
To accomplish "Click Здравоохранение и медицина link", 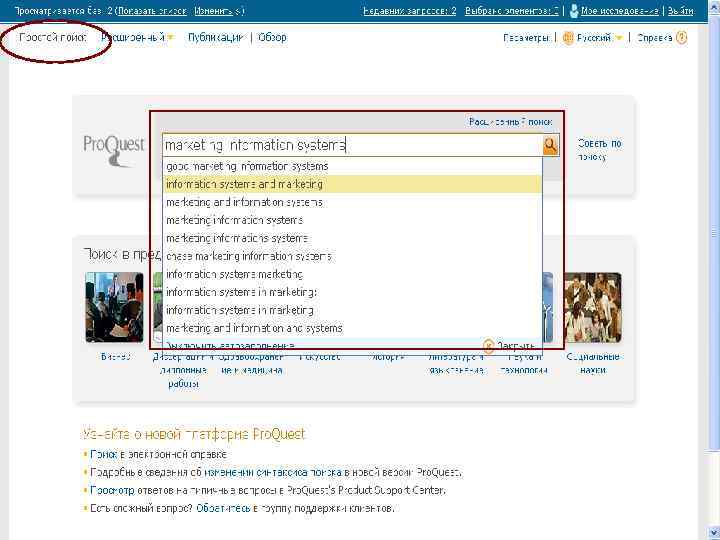I will tap(251, 363).
